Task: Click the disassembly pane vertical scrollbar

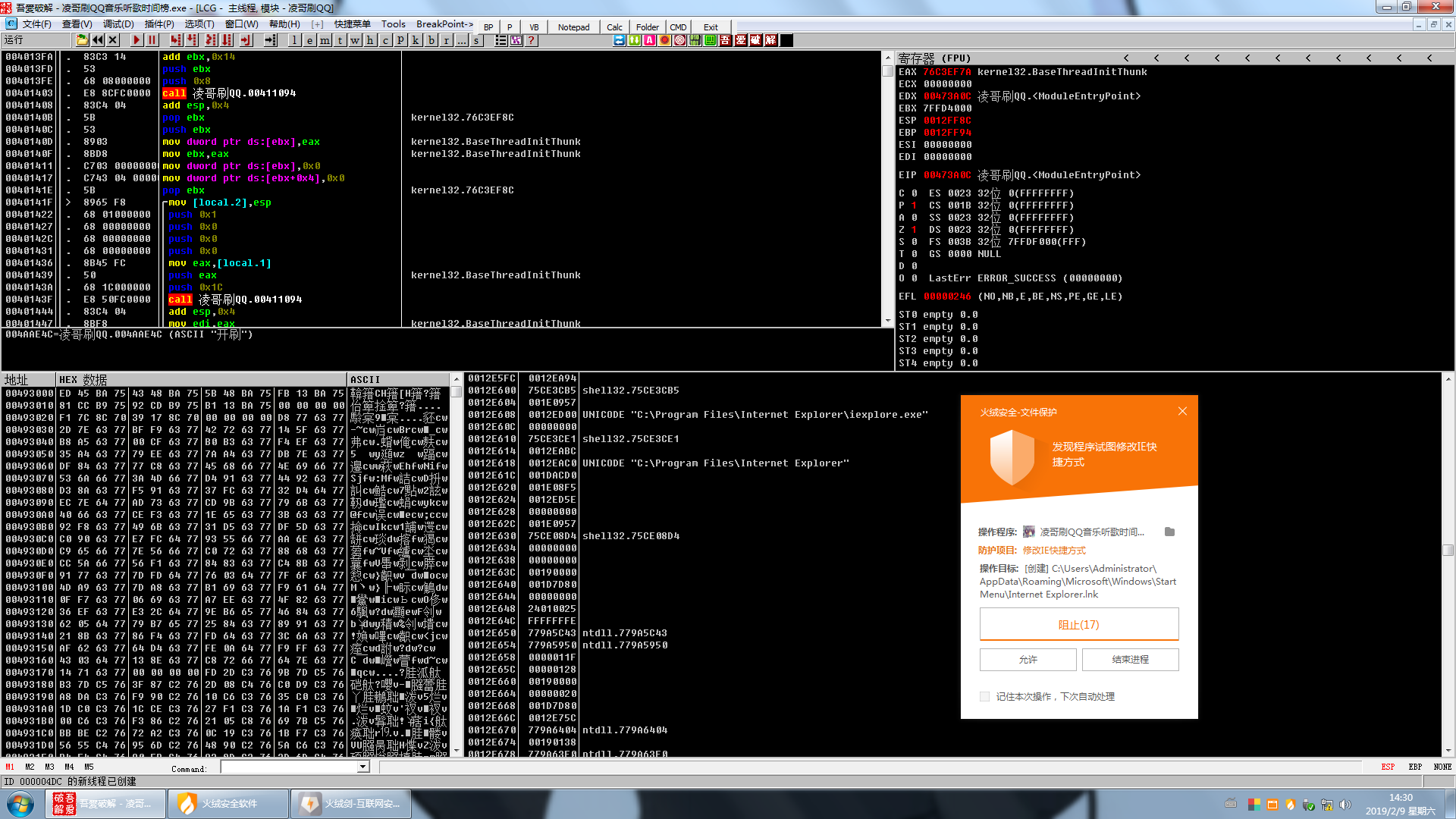Action: click(888, 190)
